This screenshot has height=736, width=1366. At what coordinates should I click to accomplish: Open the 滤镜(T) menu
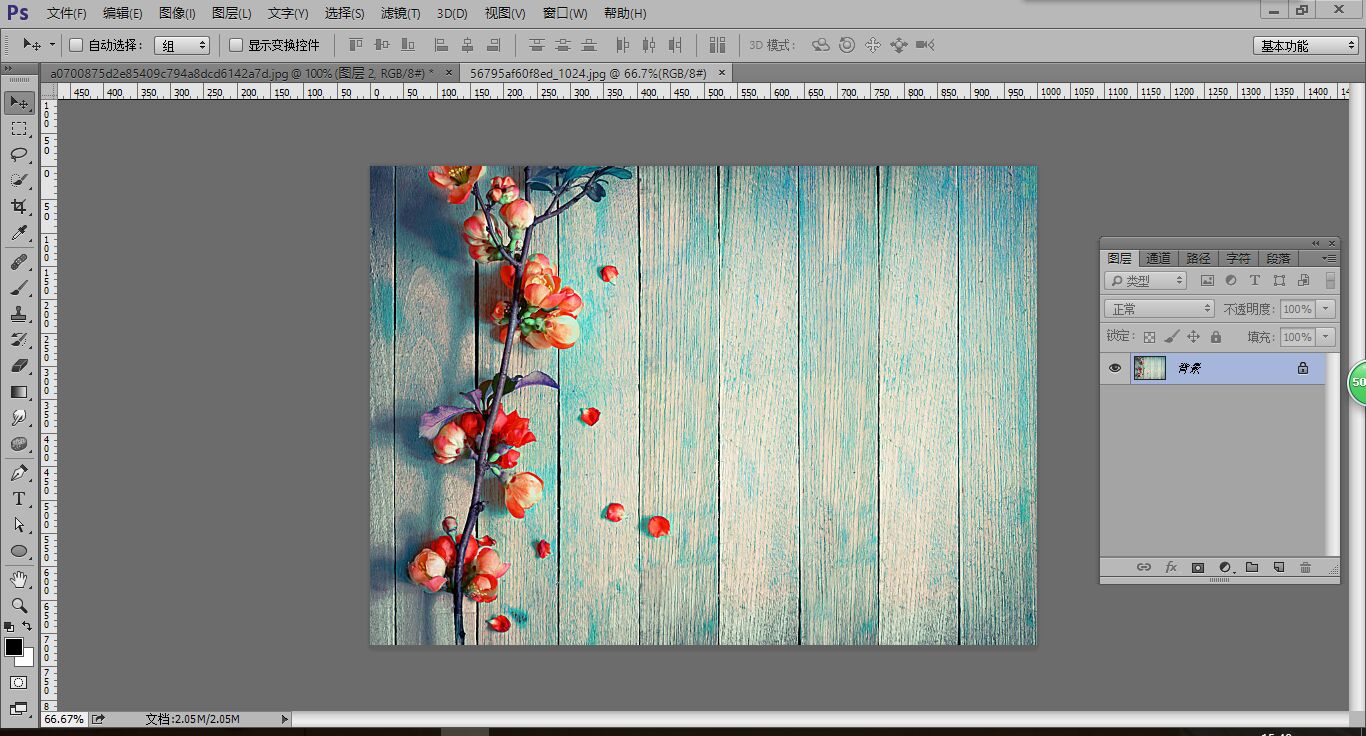click(x=400, y=13)
